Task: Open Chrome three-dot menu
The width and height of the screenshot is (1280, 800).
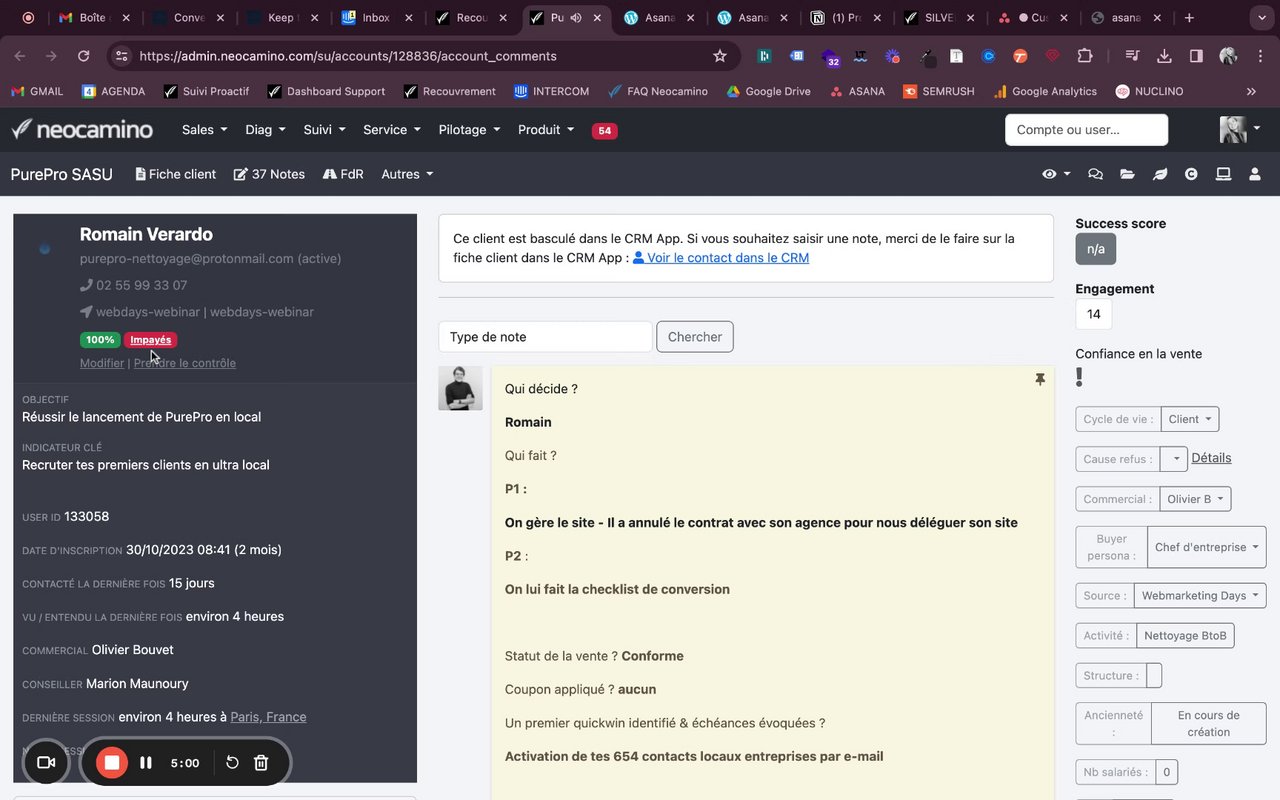Action: point(1258,56)
